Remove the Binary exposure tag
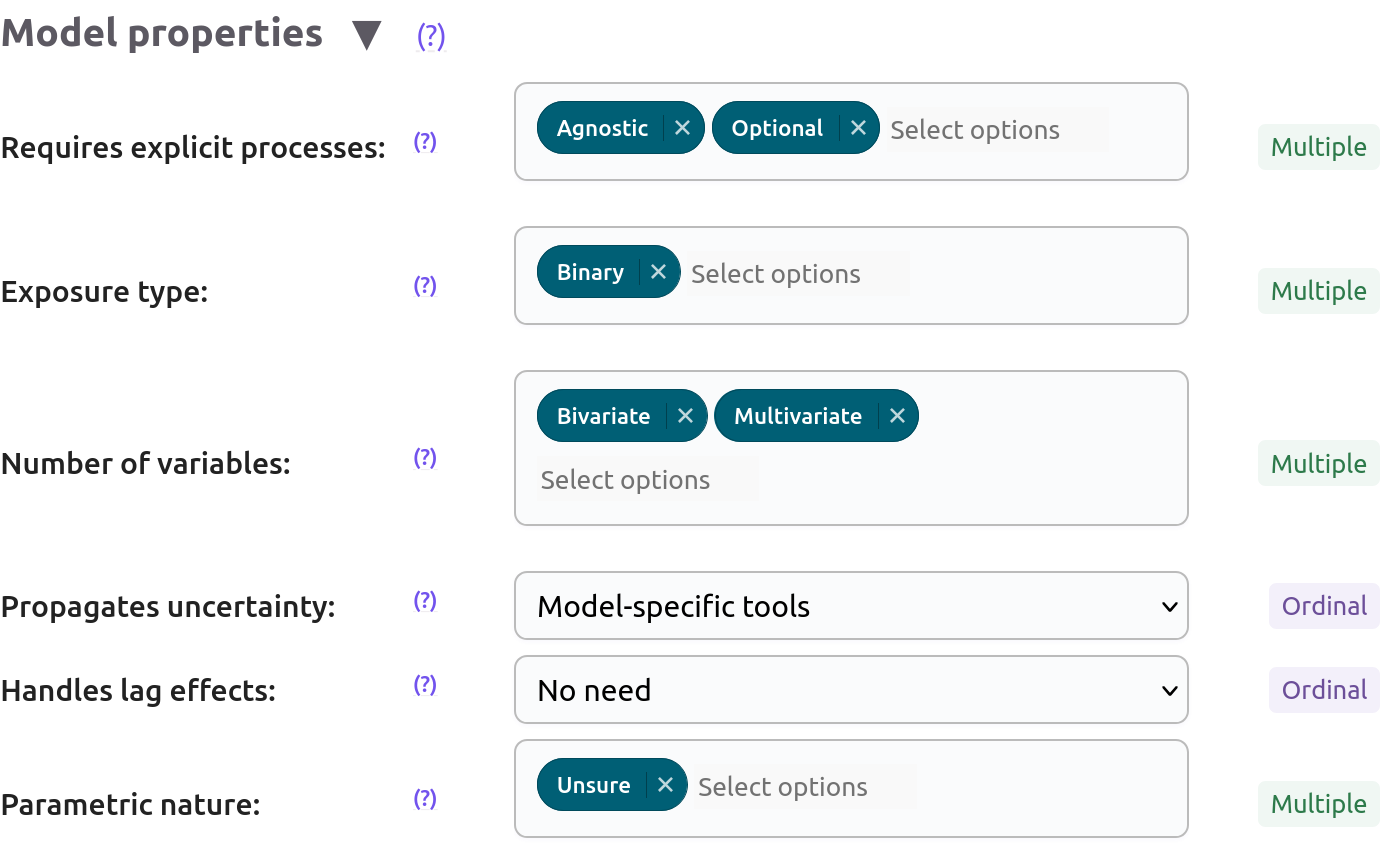 coord(658,272)
